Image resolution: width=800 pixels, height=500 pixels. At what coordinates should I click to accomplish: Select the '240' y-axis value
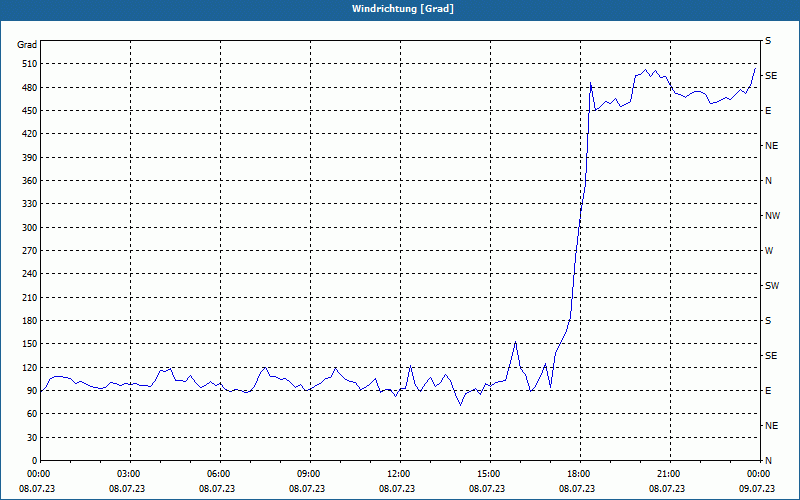click(30, 274)
